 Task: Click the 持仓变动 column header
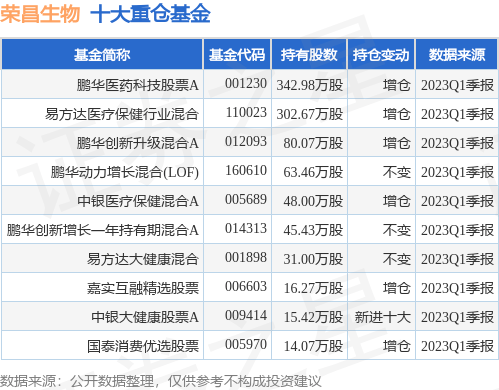tap(381, 55)
